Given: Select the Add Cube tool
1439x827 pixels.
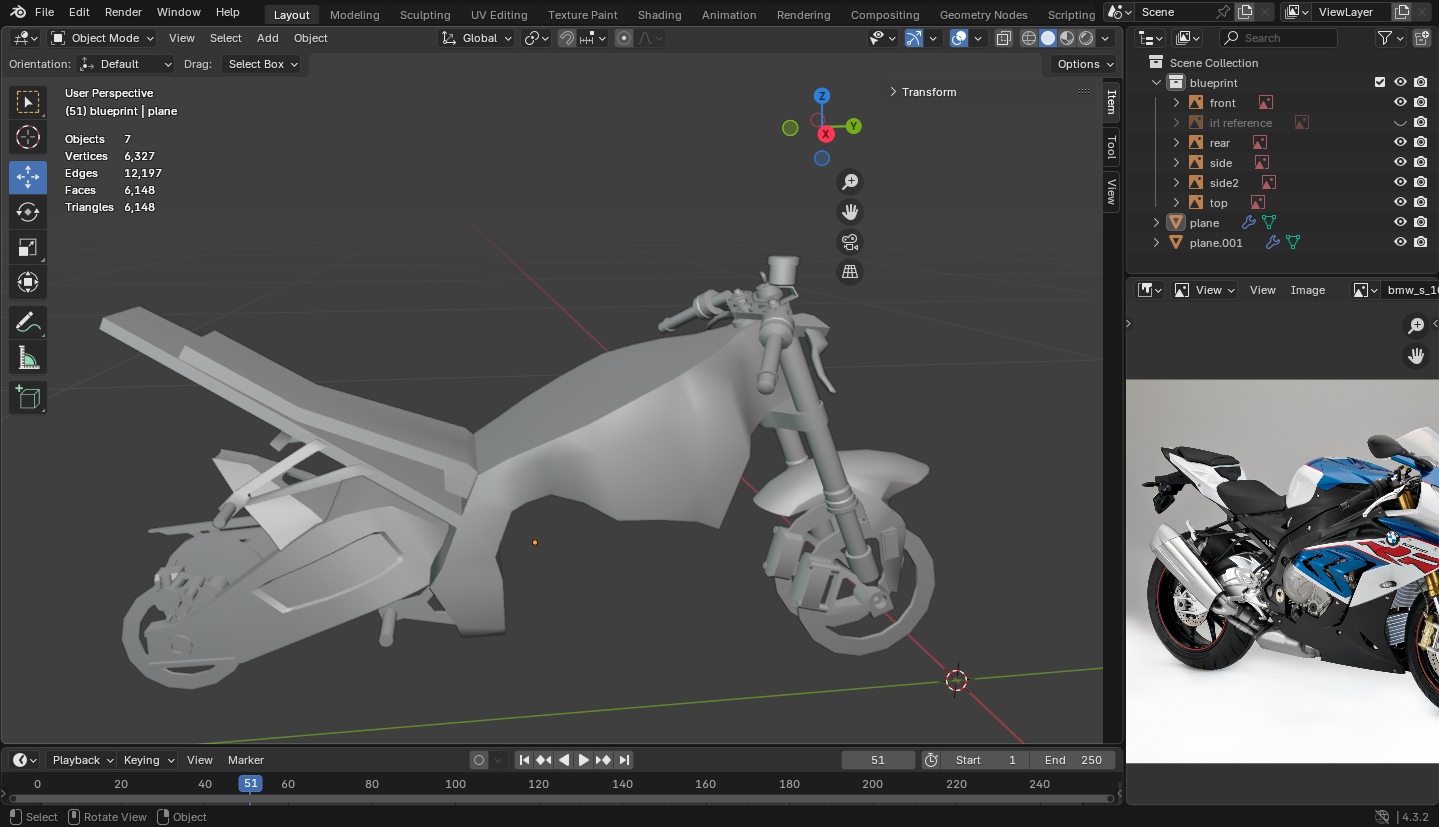Looking at the screenshot, I should (x=28, y=397).
